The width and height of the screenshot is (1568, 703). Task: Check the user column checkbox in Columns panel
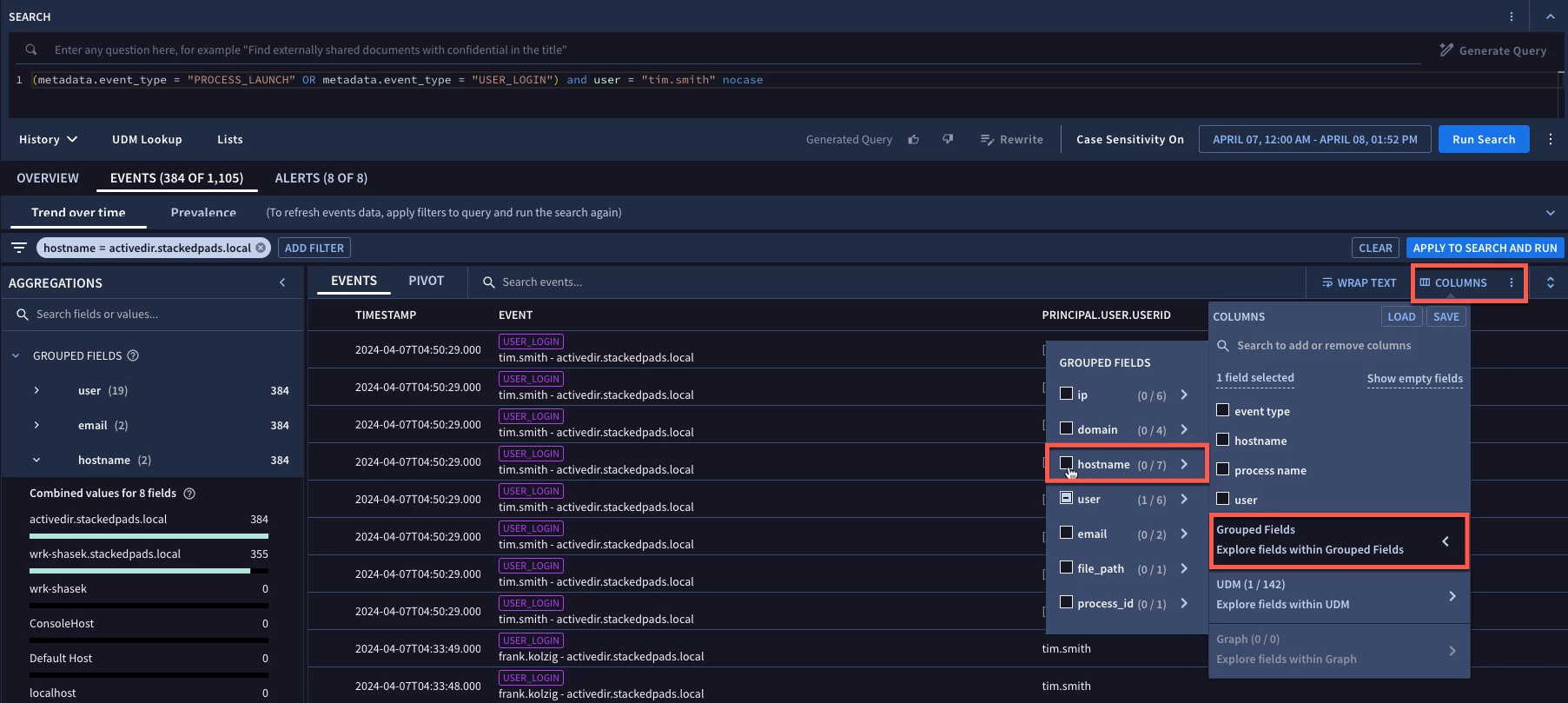(x=1223, y=499)
